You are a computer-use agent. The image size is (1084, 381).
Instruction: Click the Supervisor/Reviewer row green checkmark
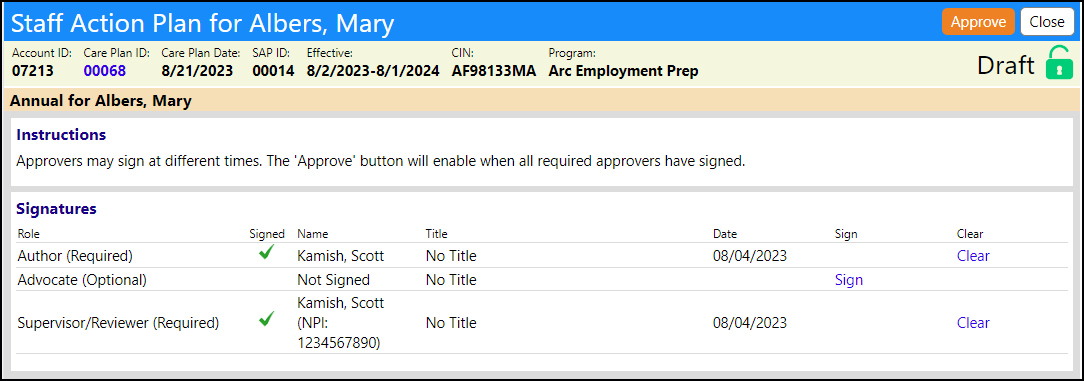tap(266, 320)
